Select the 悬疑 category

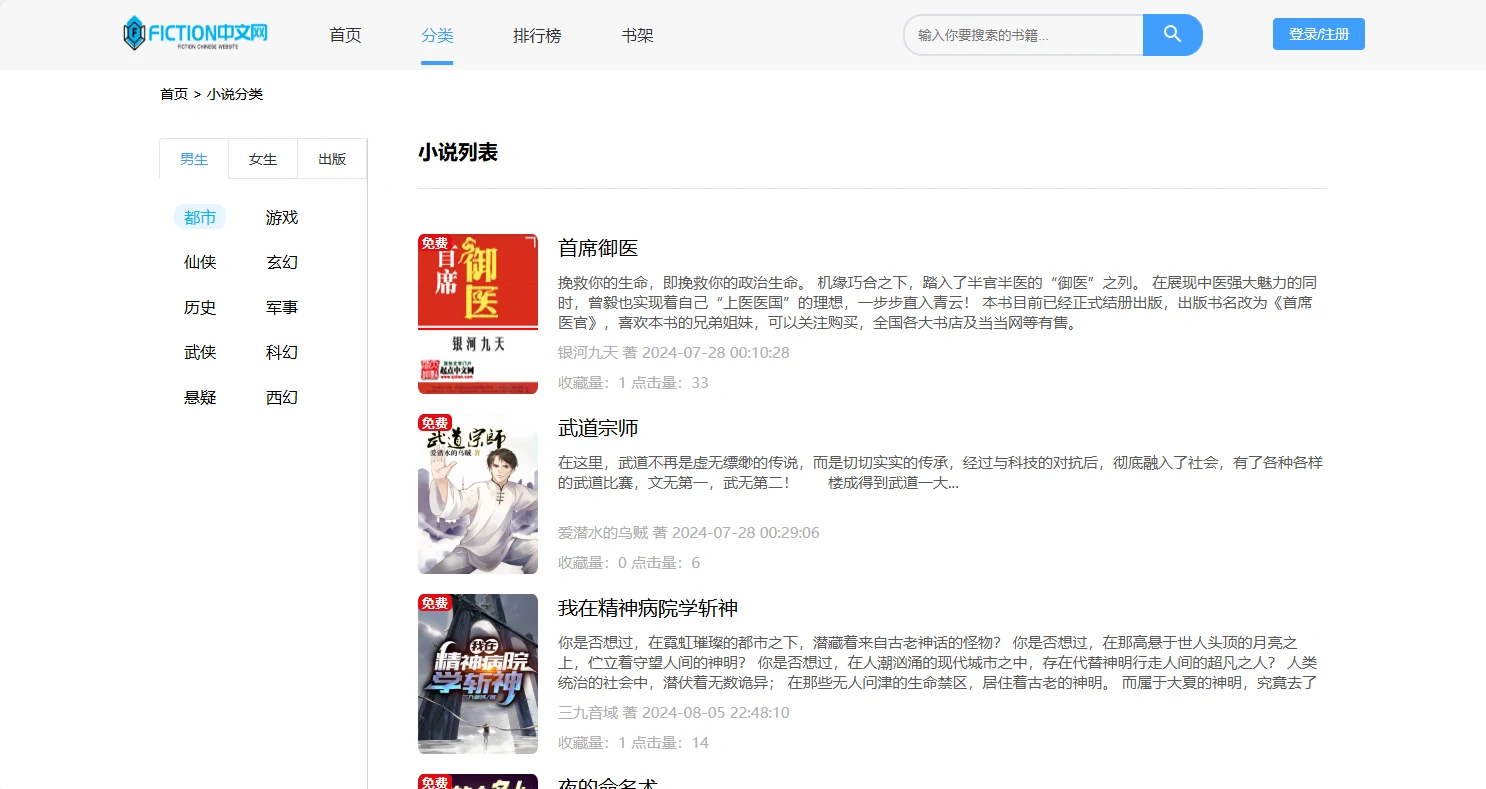point(200,398)
